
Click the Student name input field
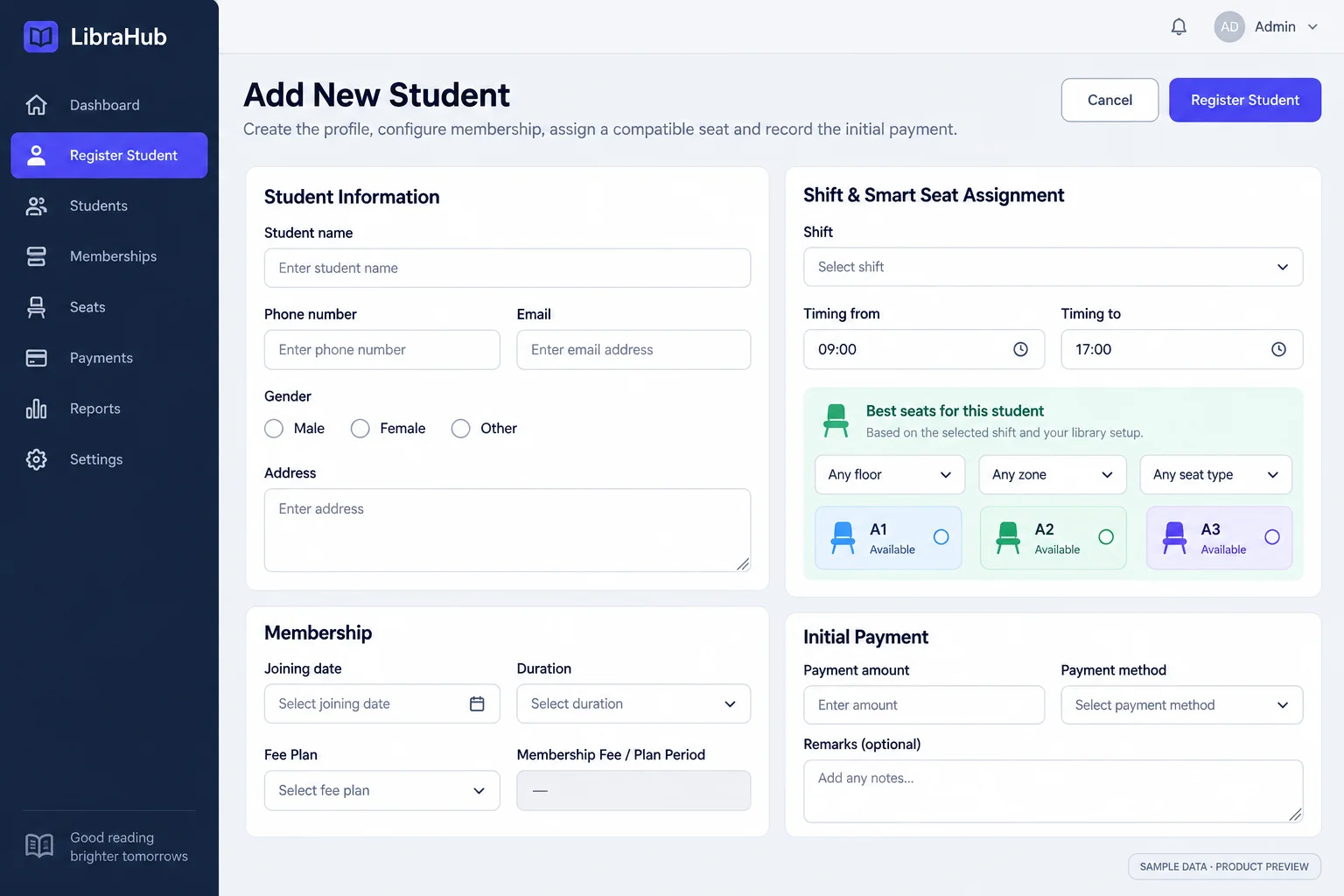coord(507,268)
